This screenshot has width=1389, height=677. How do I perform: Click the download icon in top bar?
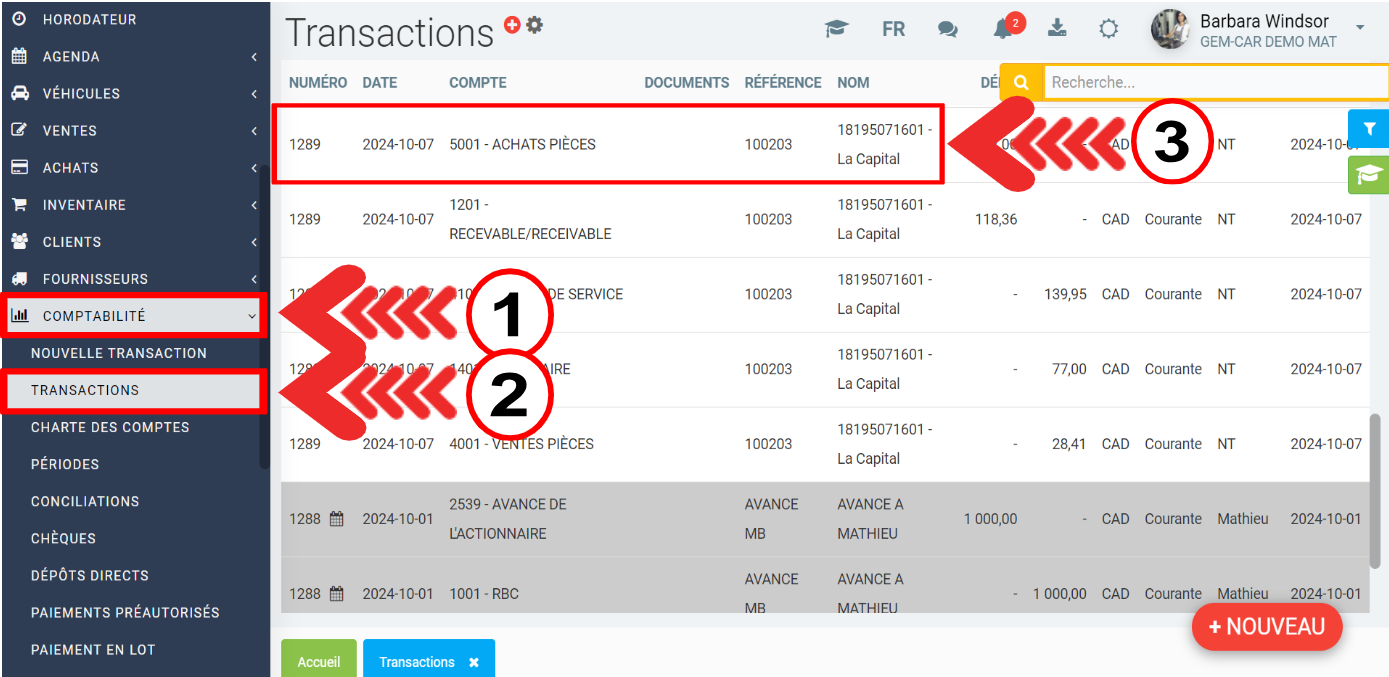[1057, 28]
